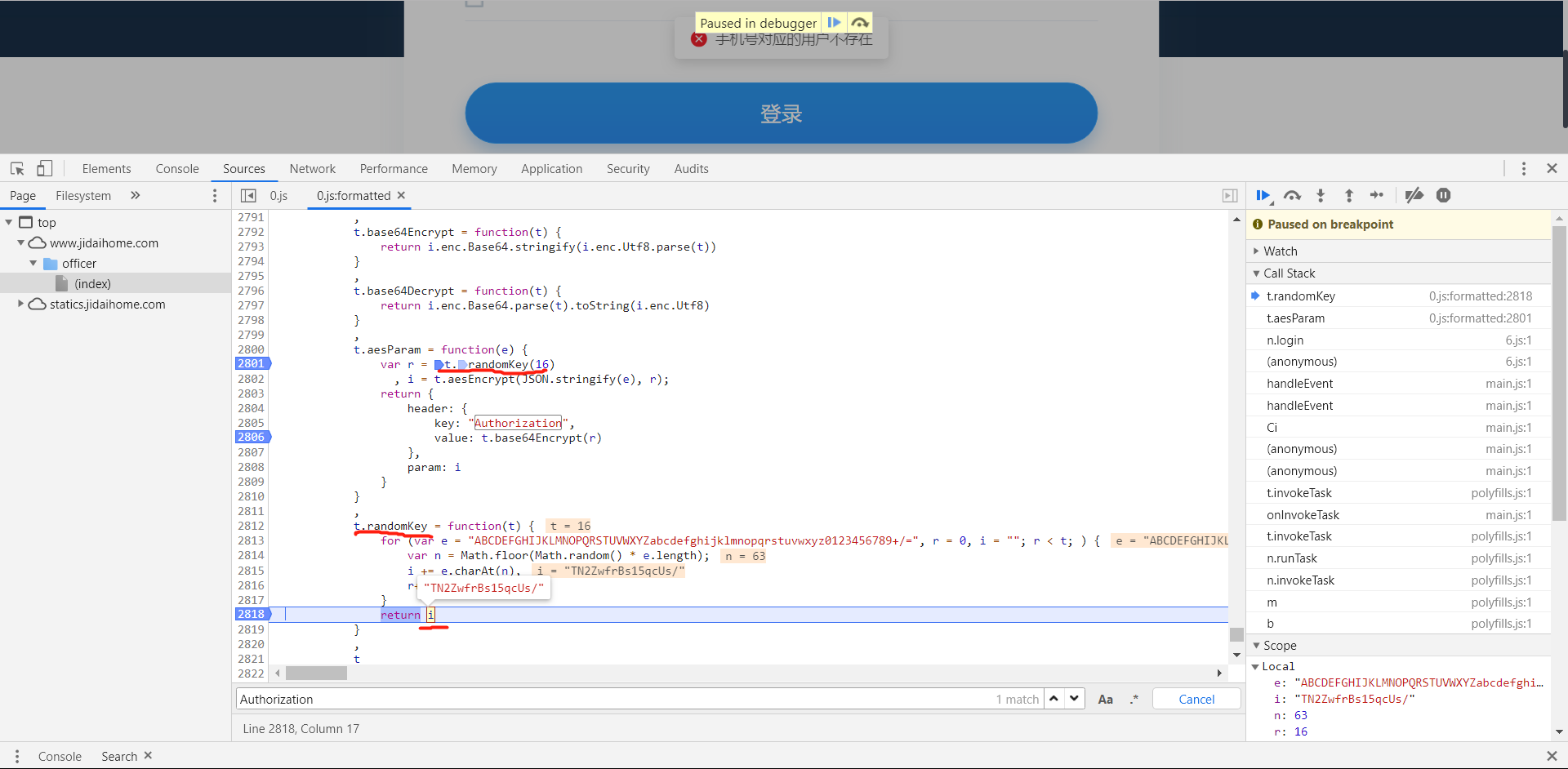Hide the navigator sidebar icon
The height and width of the screenshot is (769, 1568).
pos(248,195)
